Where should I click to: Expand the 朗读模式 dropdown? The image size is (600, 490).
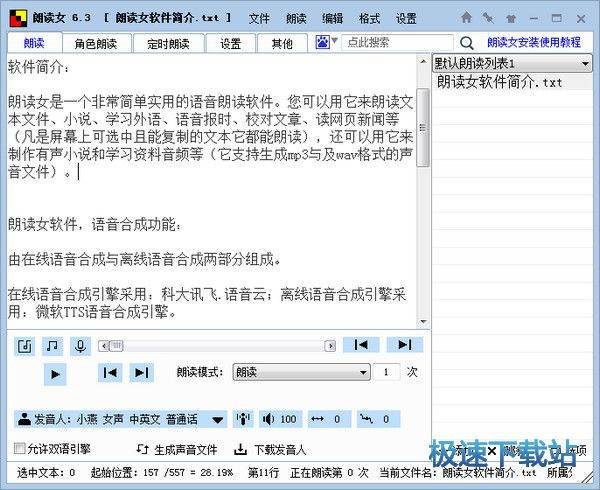click(300, 372)
